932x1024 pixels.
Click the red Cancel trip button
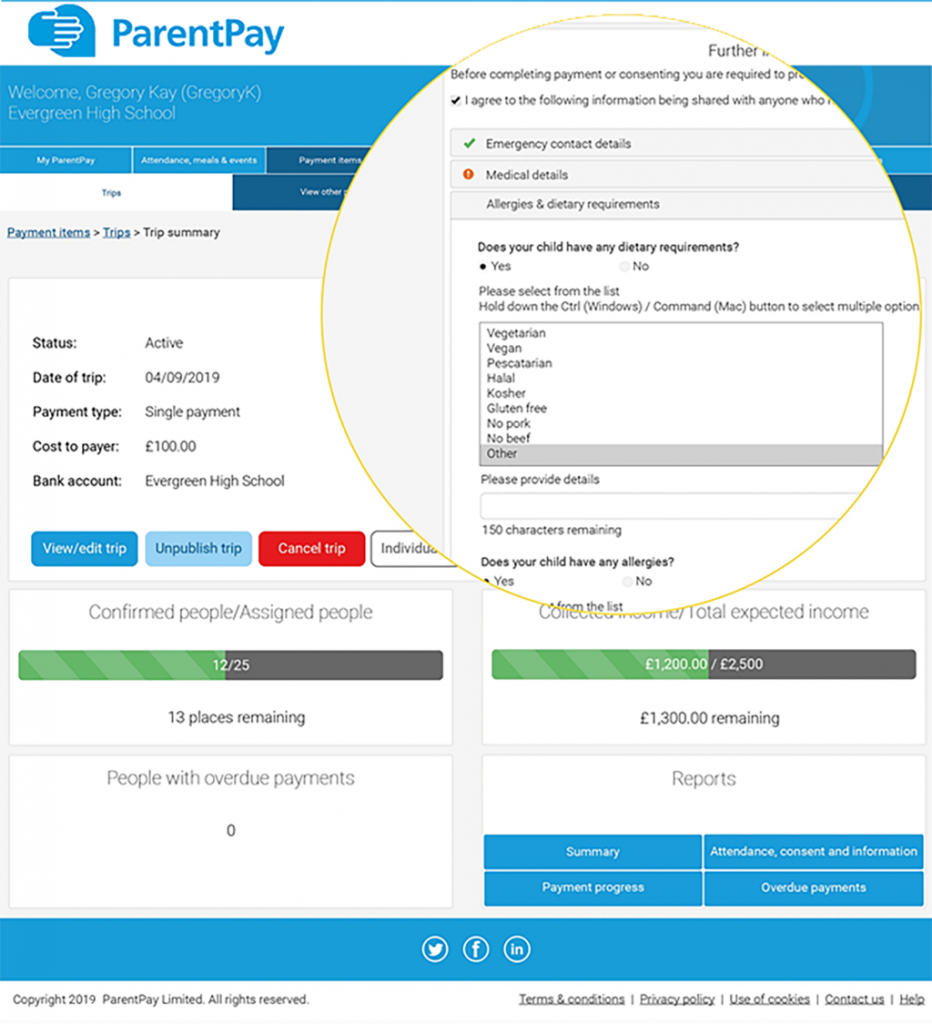(x=312, y=549)
